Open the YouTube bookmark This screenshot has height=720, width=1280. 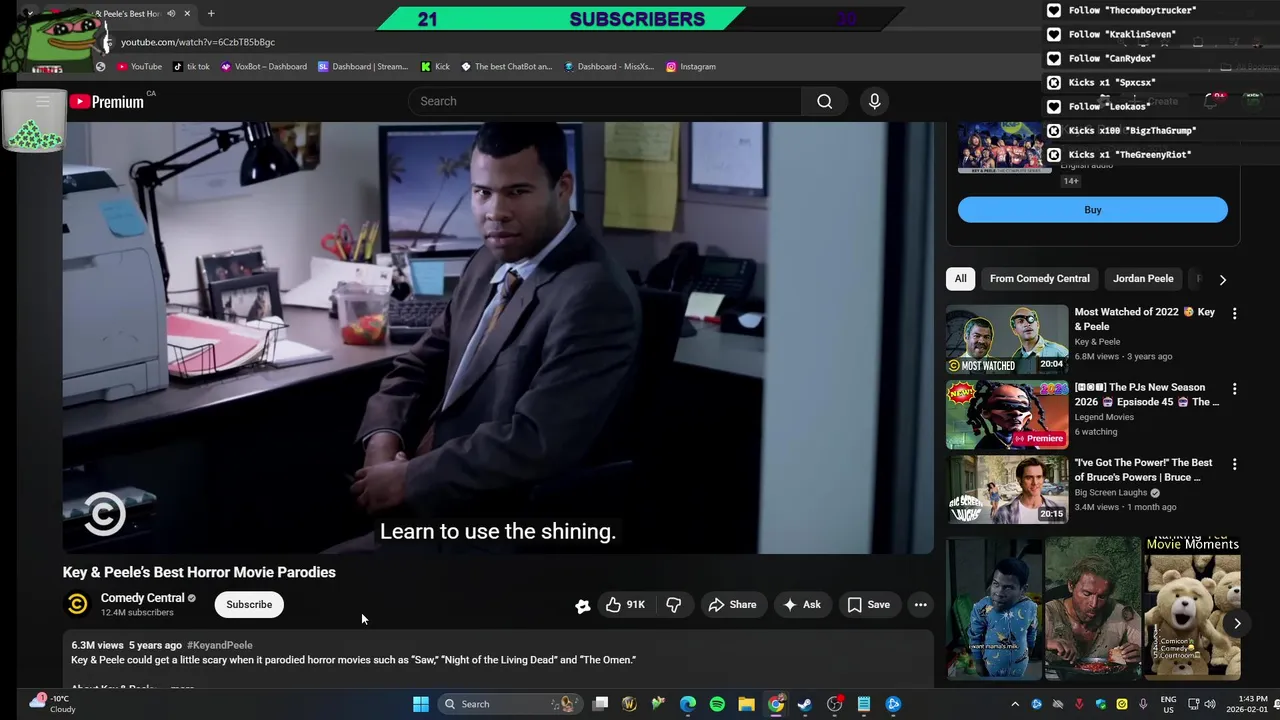coord(139,67)
